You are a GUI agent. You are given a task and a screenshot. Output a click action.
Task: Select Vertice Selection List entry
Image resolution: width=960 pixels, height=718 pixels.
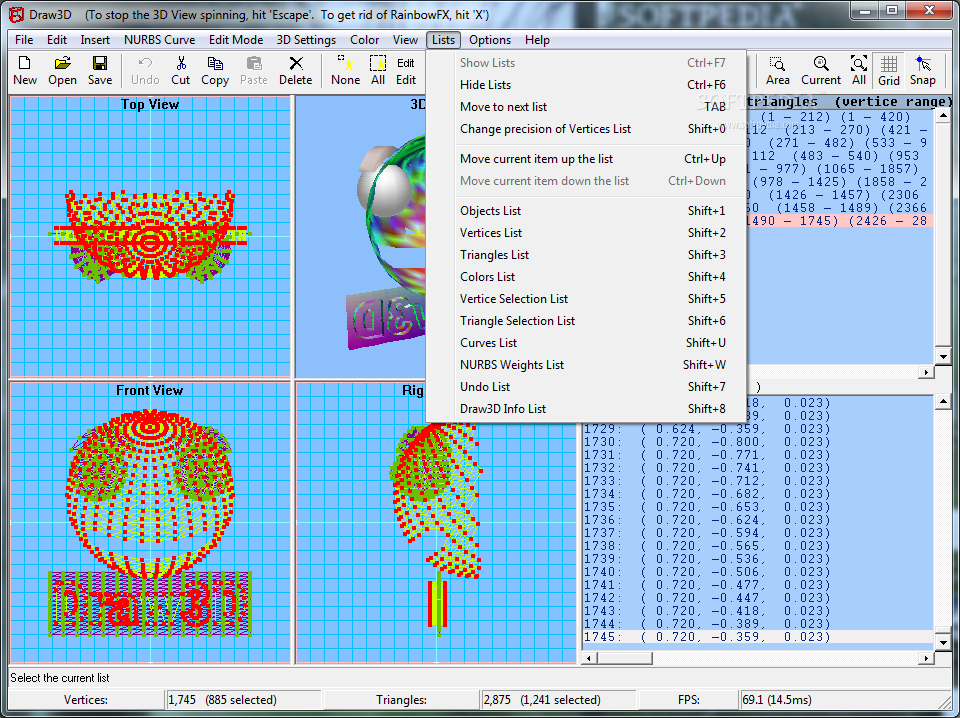coord(586,299)
